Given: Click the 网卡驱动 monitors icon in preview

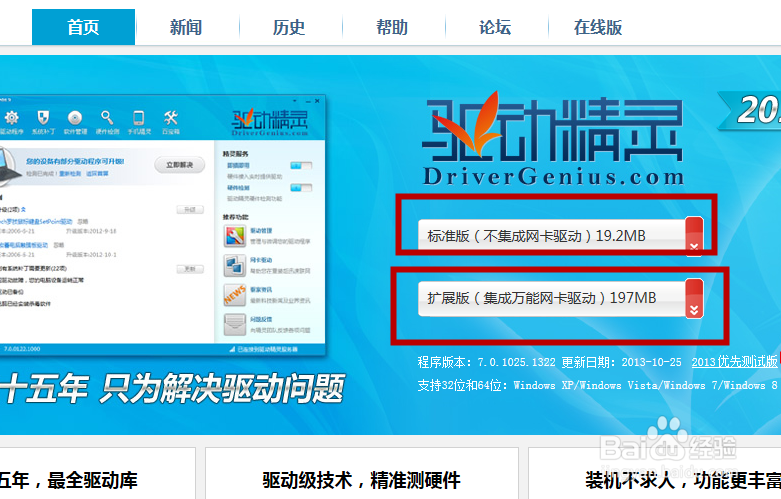Looking at the screenshot, I should click(235, 265).
